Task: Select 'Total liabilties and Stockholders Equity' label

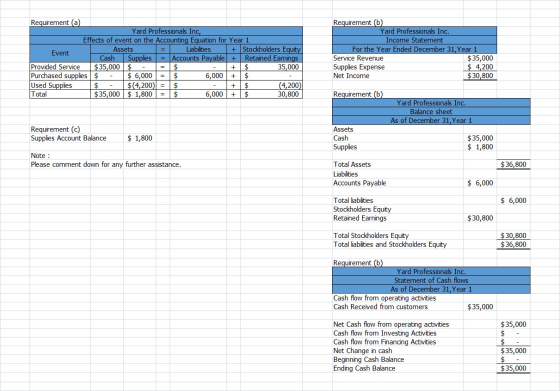Action: pos(390,245)
